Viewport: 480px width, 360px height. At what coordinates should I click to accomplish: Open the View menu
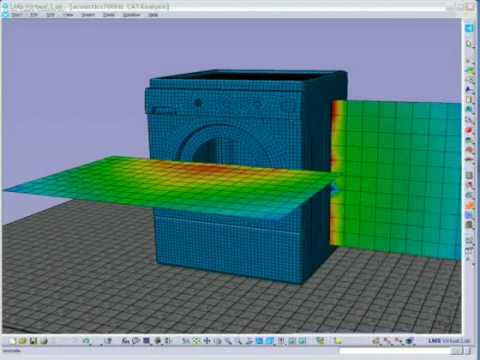68,15
